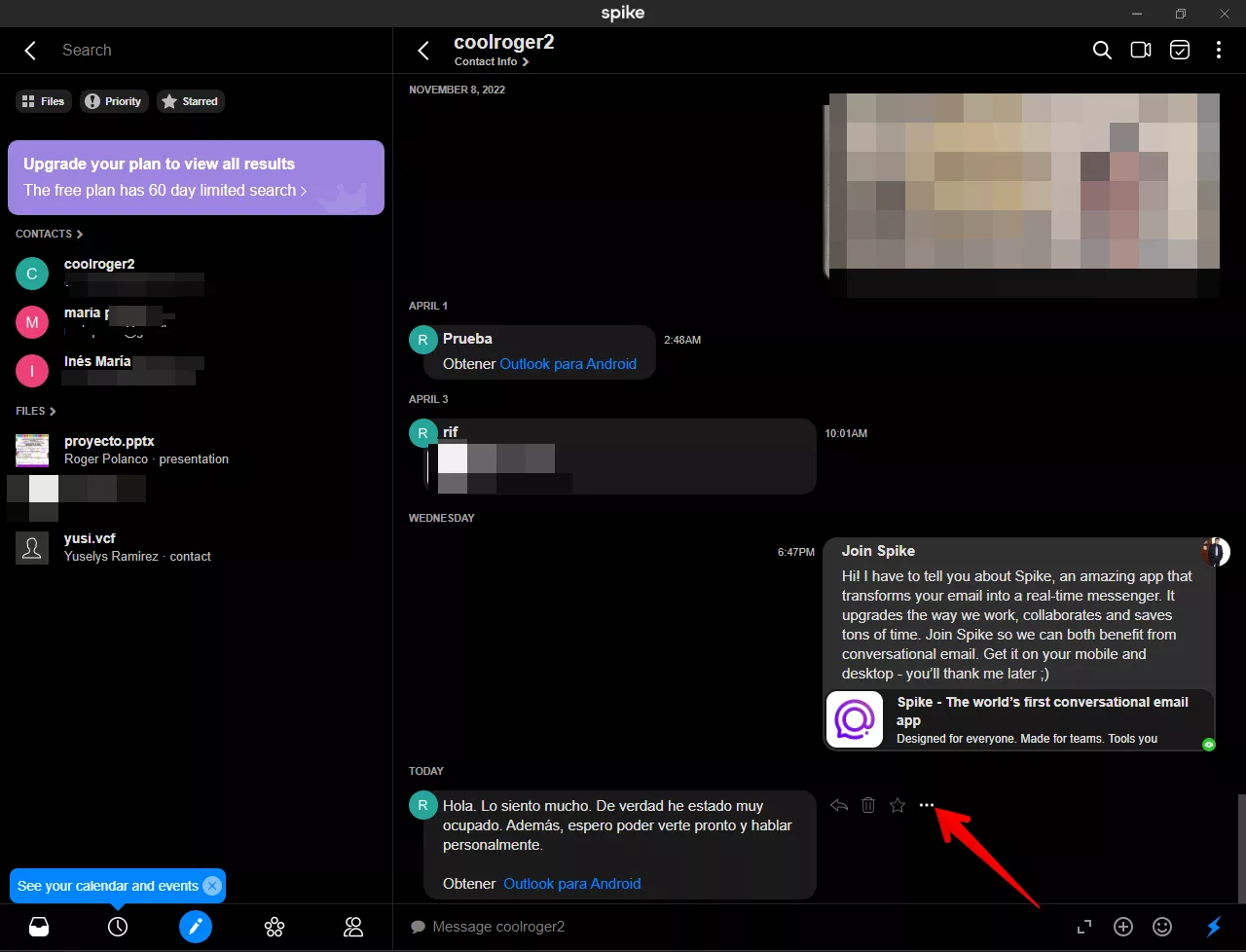Minimize the Spike window
The image size is (1246, 952).
[1137, 14]
